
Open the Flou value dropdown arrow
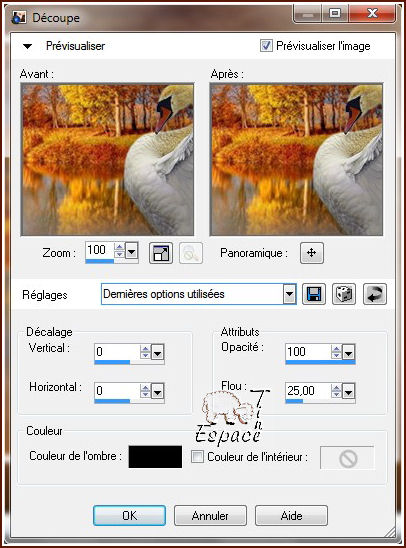[x=348, y=391]
